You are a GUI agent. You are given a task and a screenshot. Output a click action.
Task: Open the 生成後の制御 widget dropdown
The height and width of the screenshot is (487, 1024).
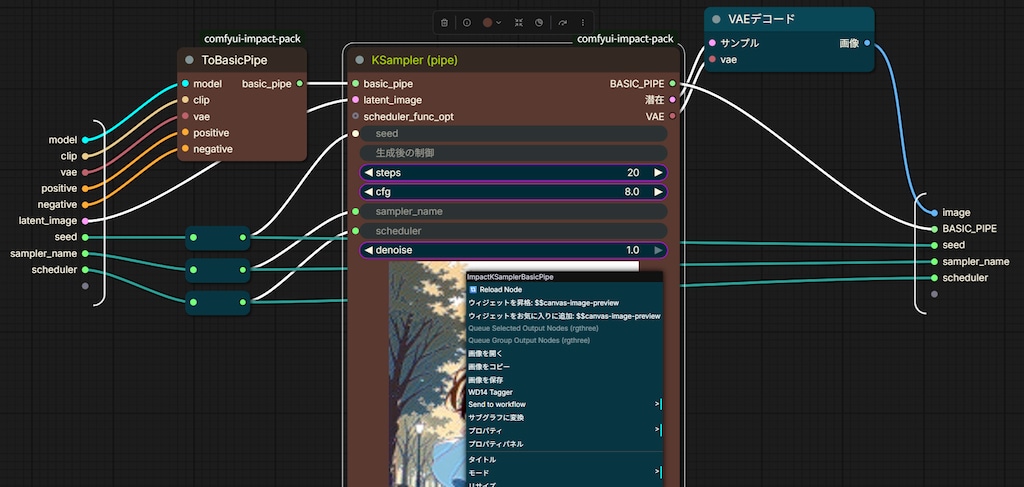pyautogui.click(x=513, y=153)
